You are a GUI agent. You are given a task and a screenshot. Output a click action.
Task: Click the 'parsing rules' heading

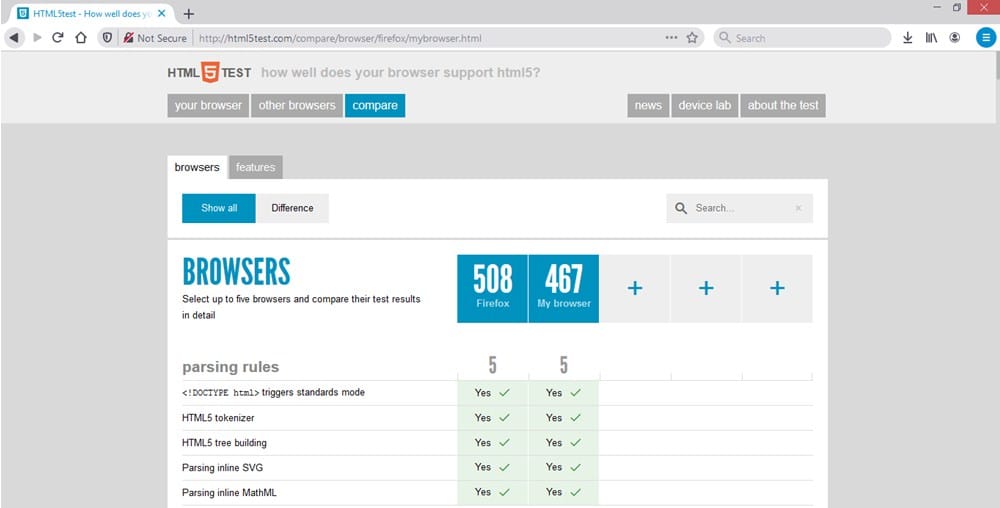[x=231, y=367]
